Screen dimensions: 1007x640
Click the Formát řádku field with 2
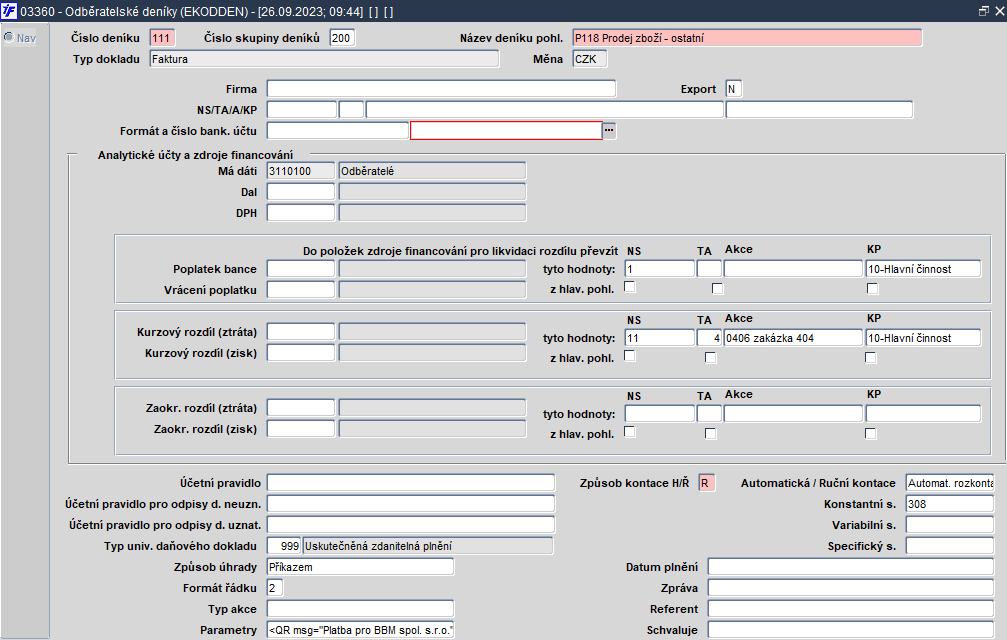(x=275, y=588)
